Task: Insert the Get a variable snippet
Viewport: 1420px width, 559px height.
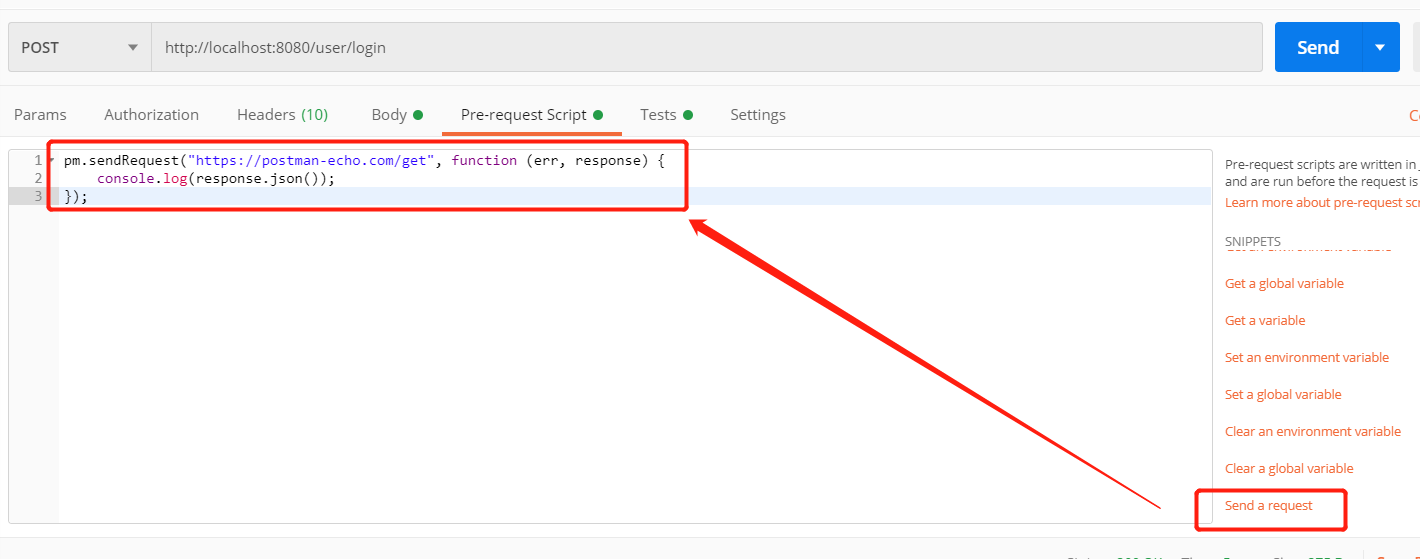Action: click(x=1265, y=320)
